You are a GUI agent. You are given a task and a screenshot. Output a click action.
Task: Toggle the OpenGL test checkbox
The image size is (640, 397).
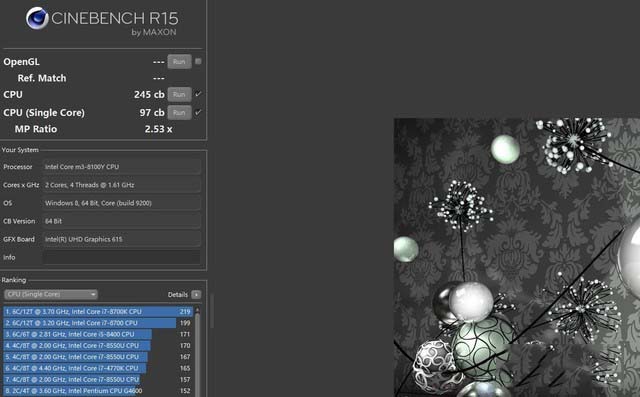click(198, 61)
